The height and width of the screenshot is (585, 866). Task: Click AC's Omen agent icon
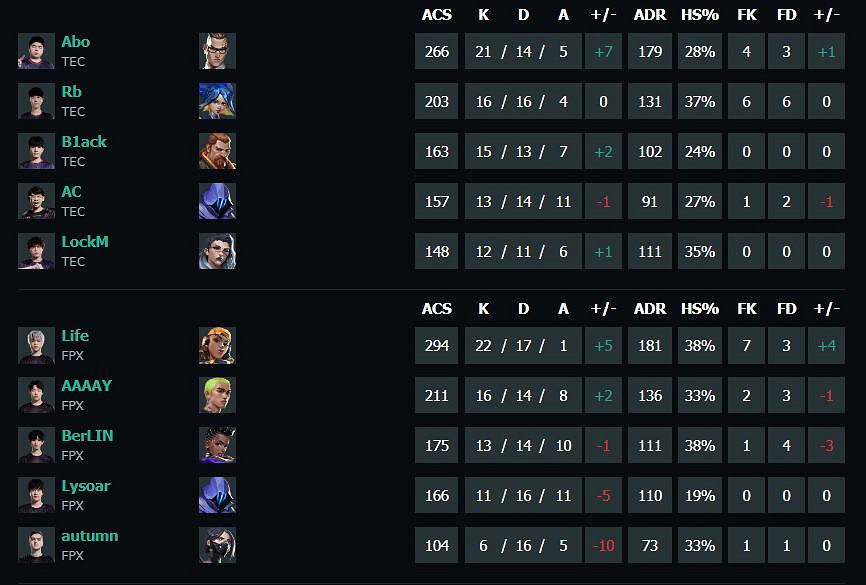tap(217, 201)
